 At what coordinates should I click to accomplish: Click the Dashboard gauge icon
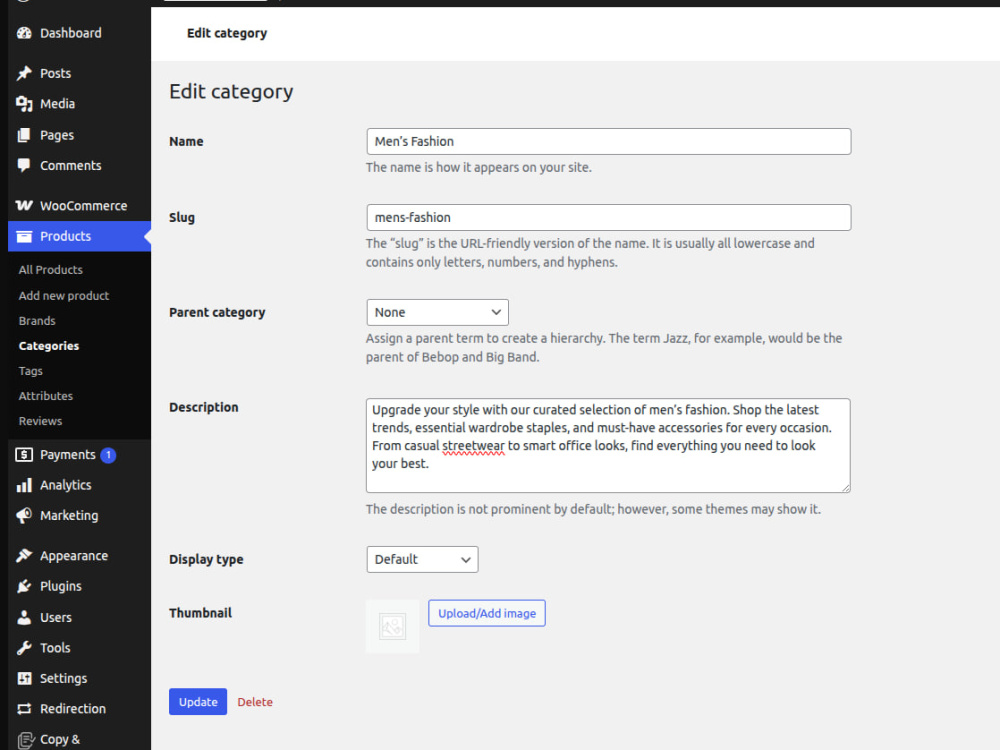24,33
